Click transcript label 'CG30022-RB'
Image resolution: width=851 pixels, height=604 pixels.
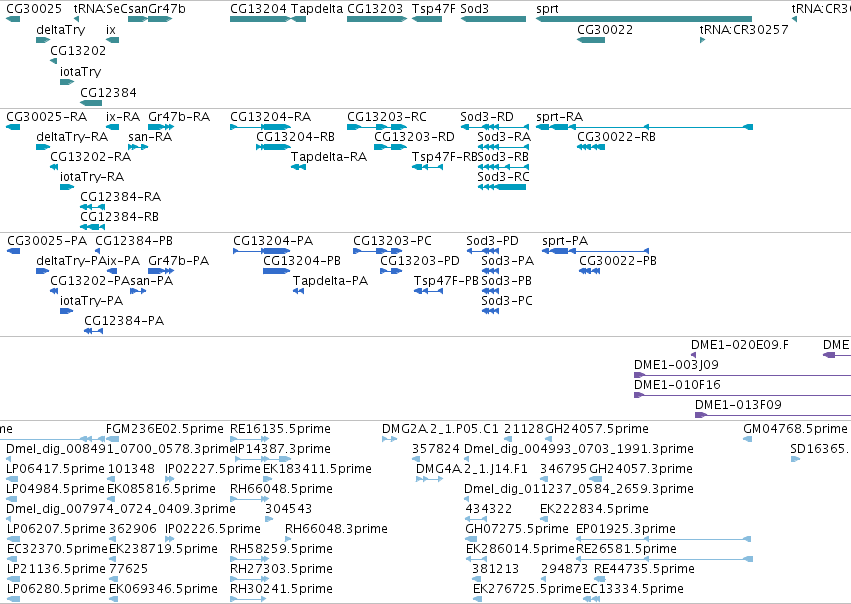point(617,137)
